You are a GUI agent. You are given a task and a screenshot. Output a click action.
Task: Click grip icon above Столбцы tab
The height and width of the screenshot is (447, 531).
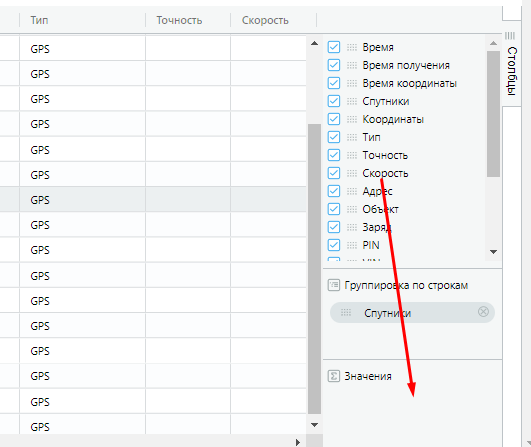click(510, 36)
